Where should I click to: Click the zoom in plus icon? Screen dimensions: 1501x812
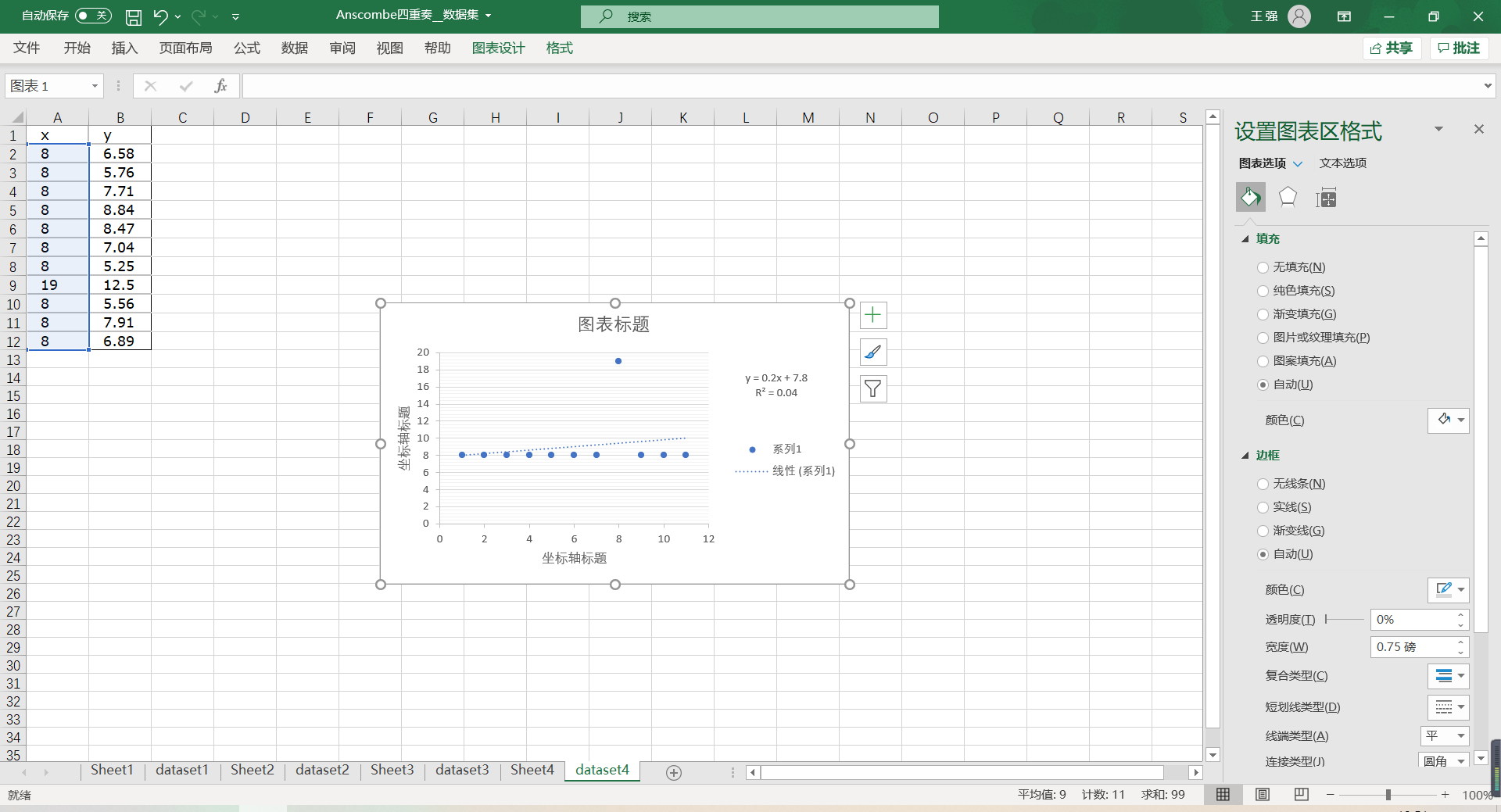click(1445, 795)
